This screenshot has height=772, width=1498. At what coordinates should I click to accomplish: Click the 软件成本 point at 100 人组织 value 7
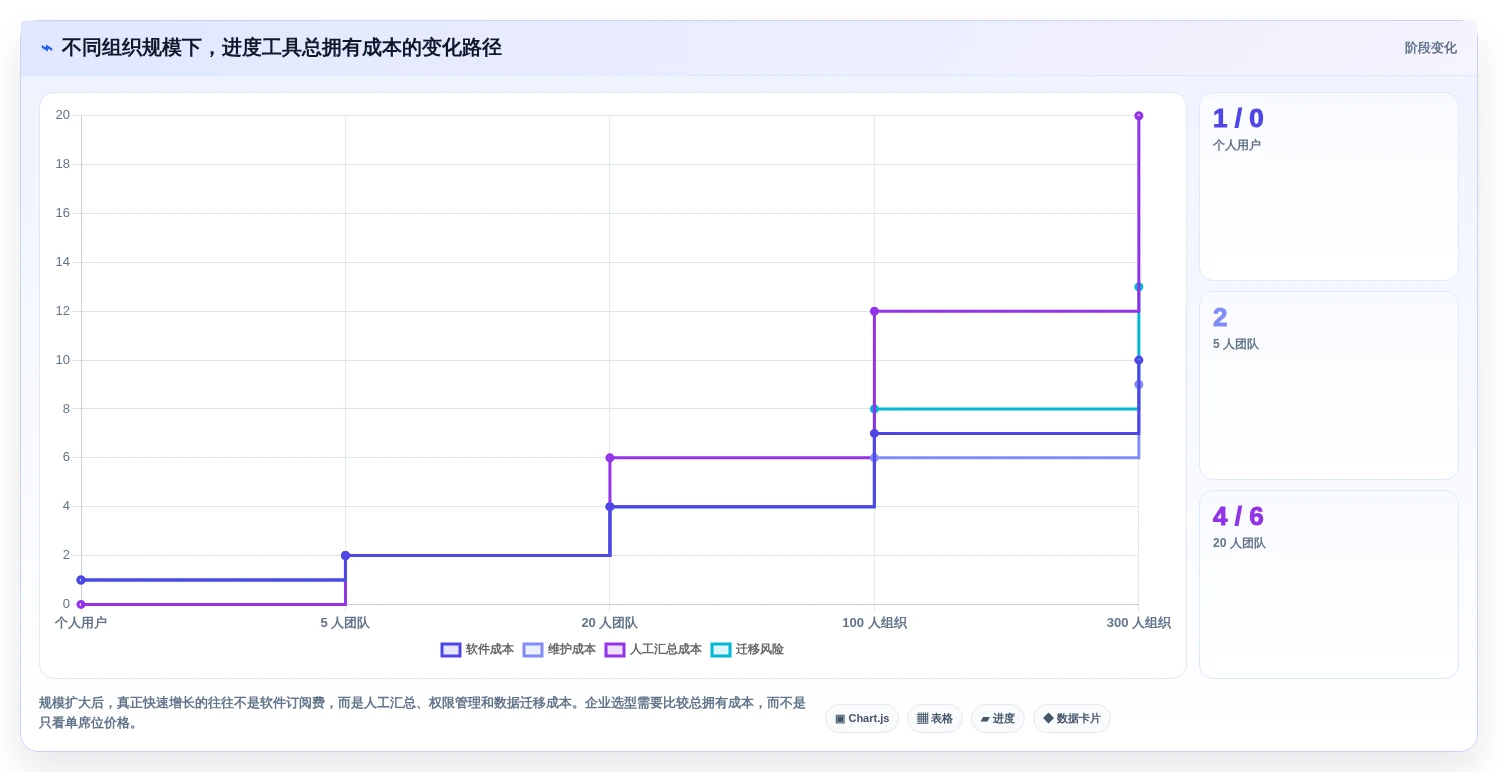pyautogui.click(x=874, y=433)
